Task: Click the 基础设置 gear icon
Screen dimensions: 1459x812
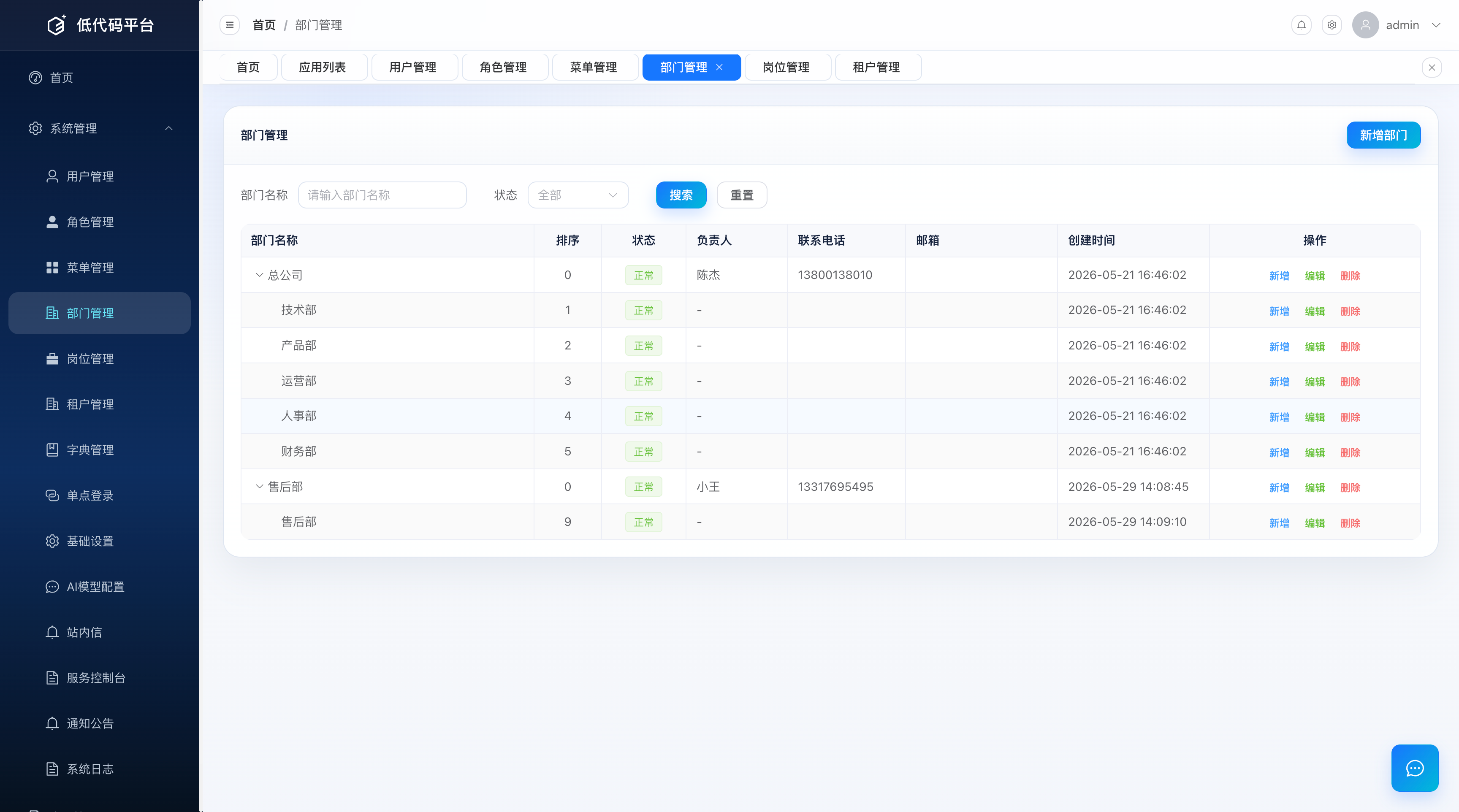Action: [52, 541]
